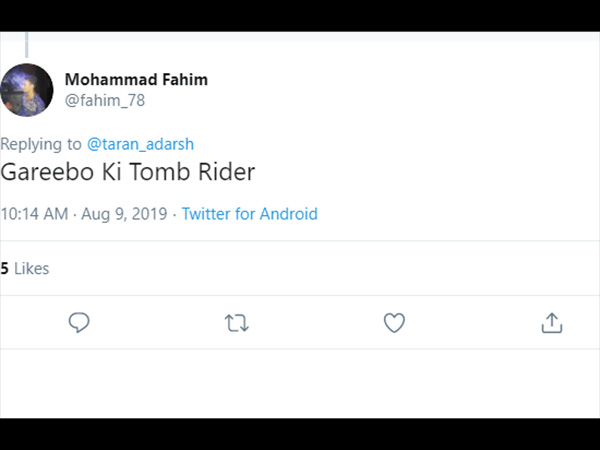This screenshot has width=600, height=450.
Task: Select the Aug 9, 2019 date text
Action: point(124,214)
